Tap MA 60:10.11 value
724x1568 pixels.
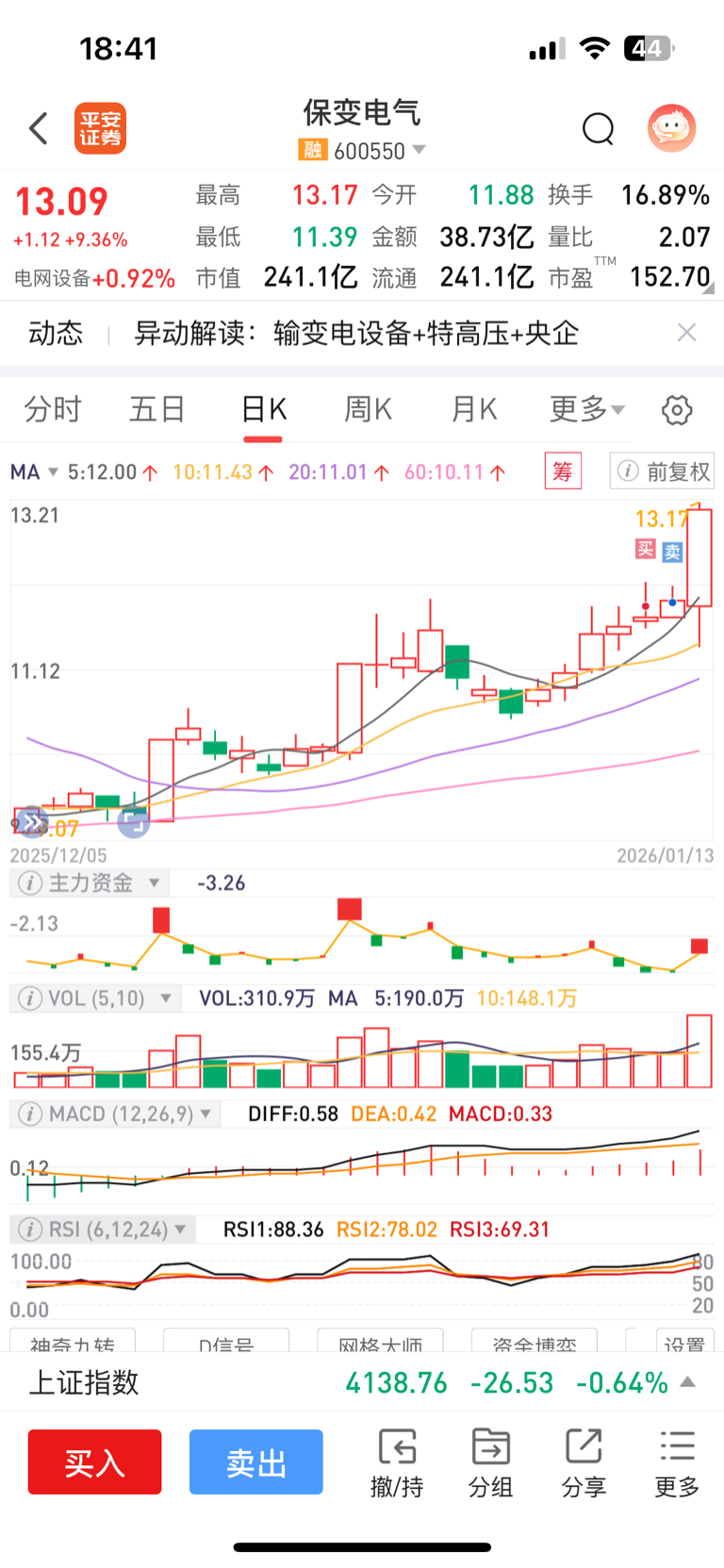tap(454, 471)
